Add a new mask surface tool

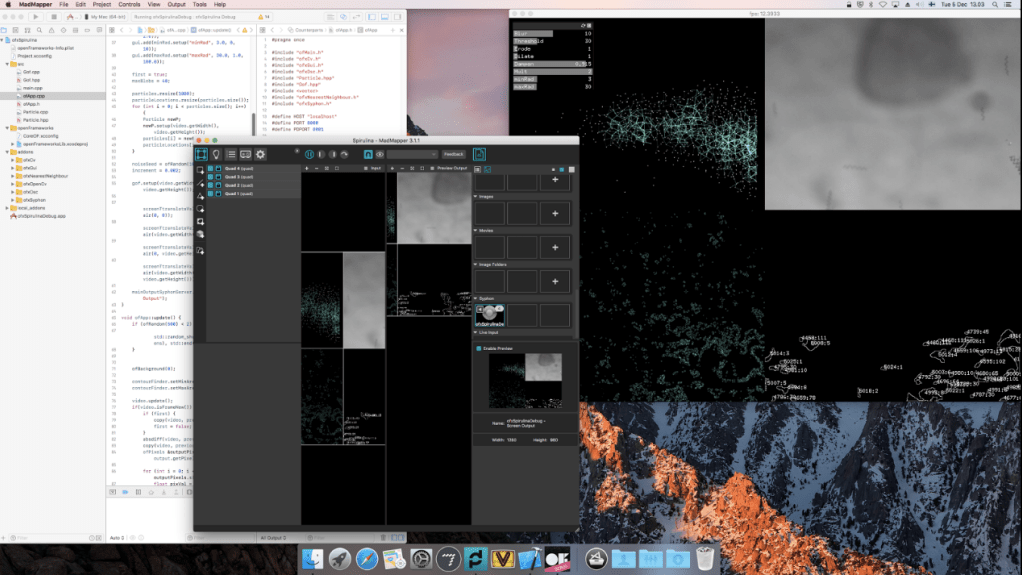200,222
